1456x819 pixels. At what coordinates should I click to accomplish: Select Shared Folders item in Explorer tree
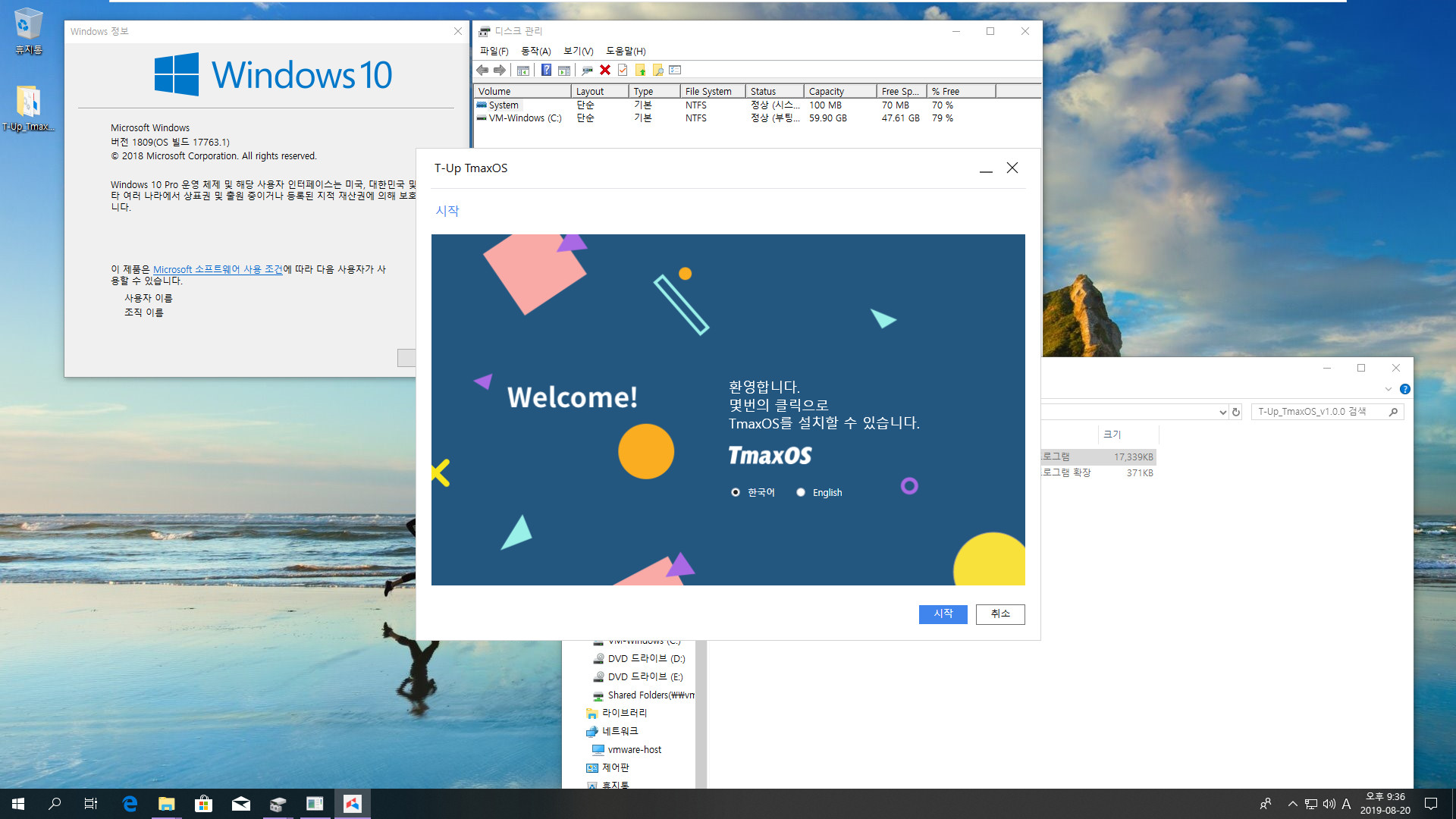643,695
